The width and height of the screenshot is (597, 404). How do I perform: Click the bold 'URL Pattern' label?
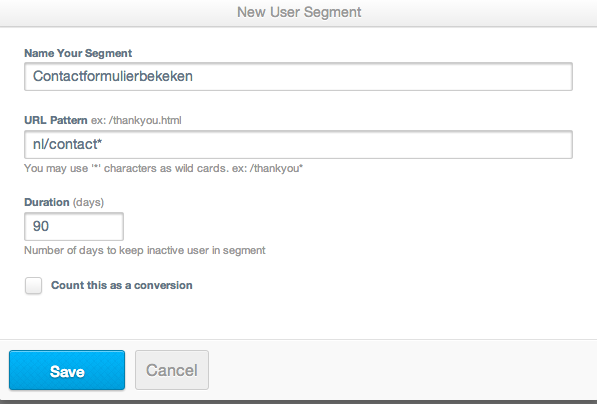tap(56, 120)
